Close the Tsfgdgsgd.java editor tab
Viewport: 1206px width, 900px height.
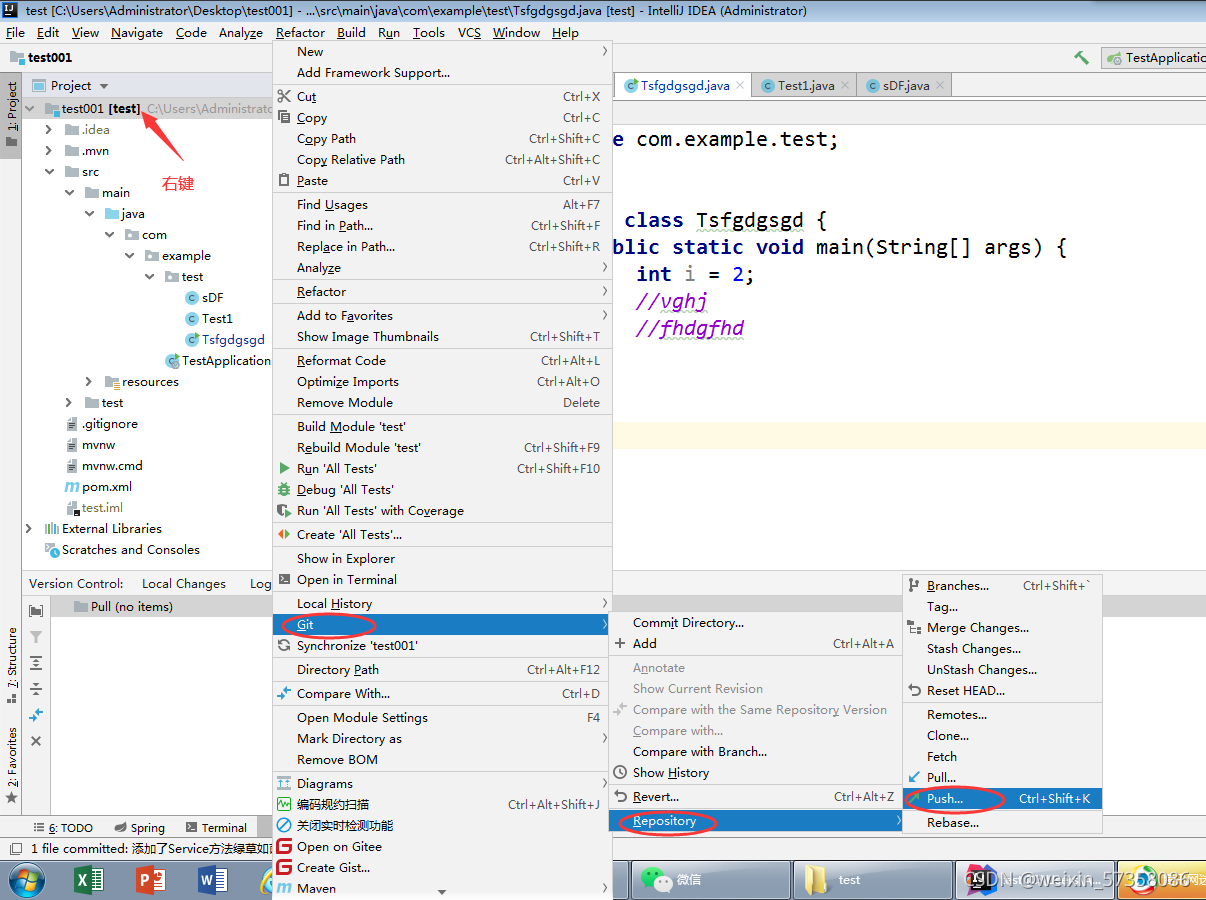coord(740,86)
